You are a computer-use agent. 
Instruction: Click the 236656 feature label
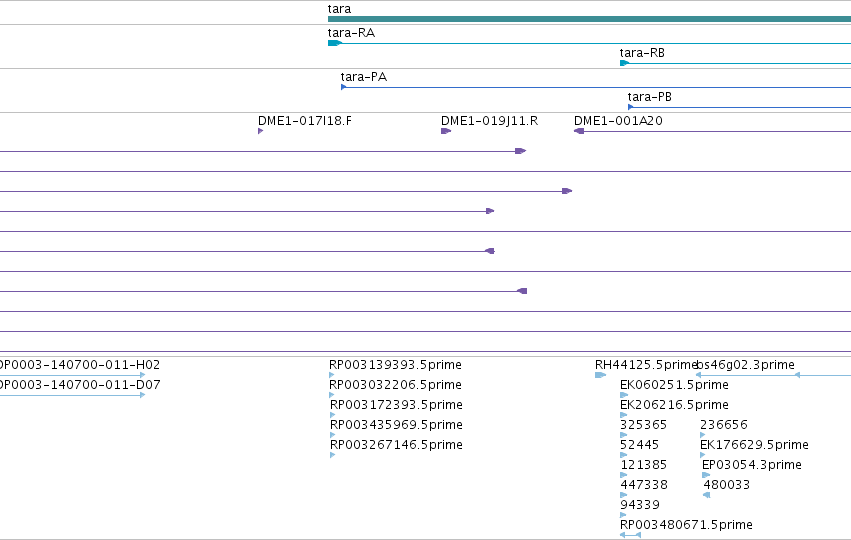pos(723,424)
